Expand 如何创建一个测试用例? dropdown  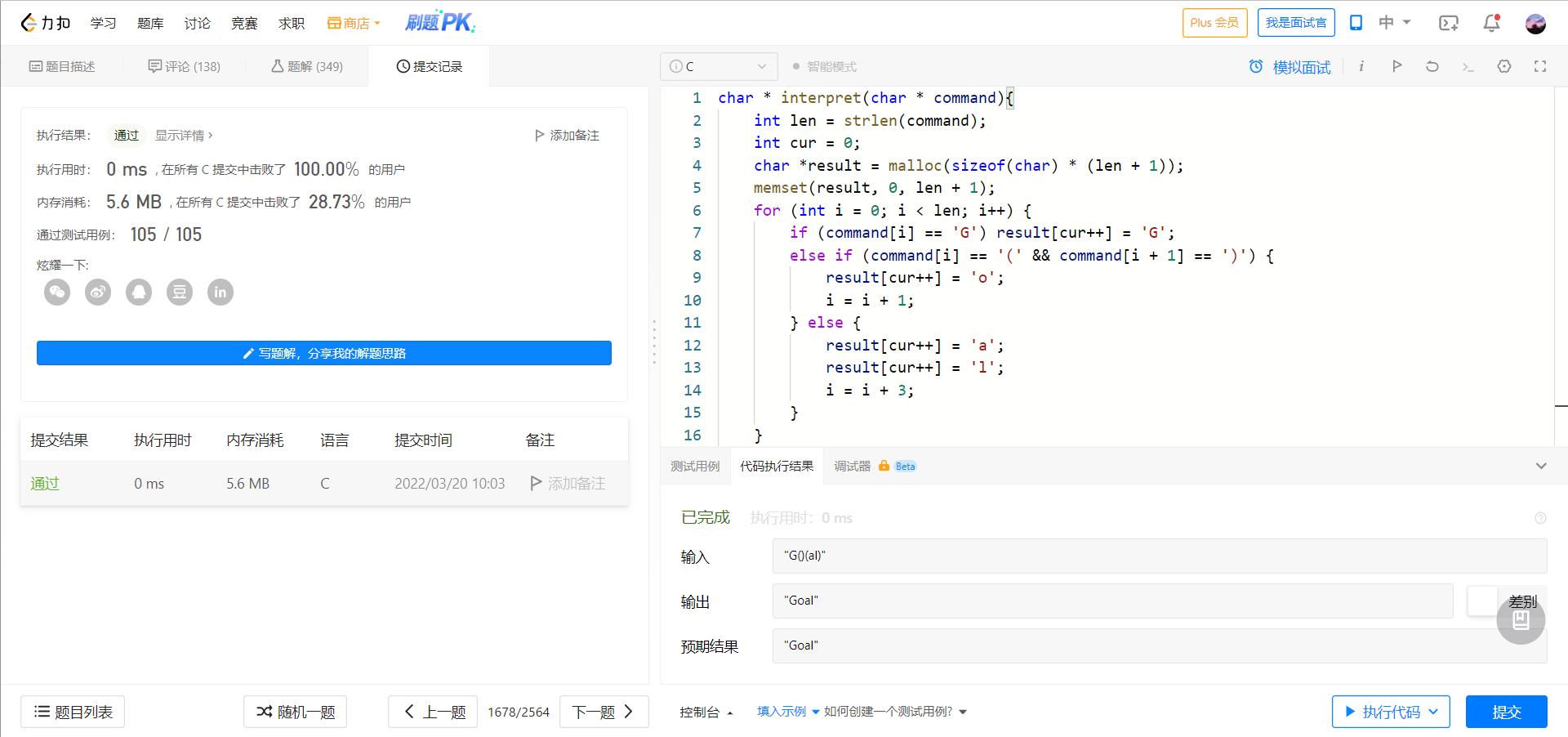point(895,712)
